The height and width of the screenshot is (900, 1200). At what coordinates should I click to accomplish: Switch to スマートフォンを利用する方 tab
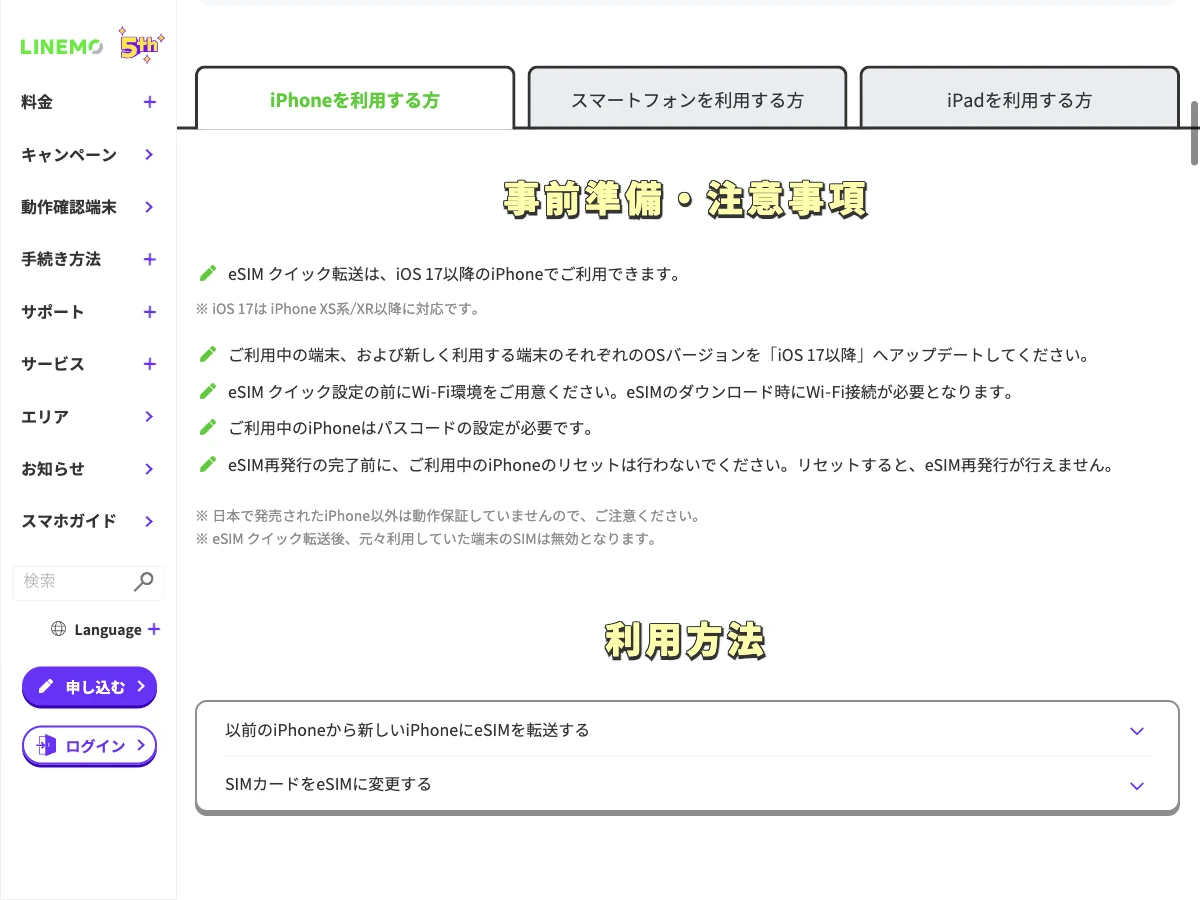(x=687, y=98)
